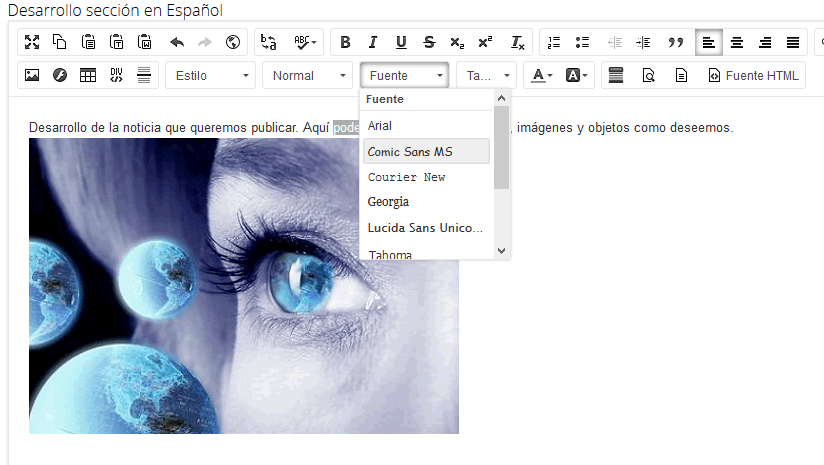Open Find and Replace tool
The image size is (824, 465).
[x=269, y=42]
